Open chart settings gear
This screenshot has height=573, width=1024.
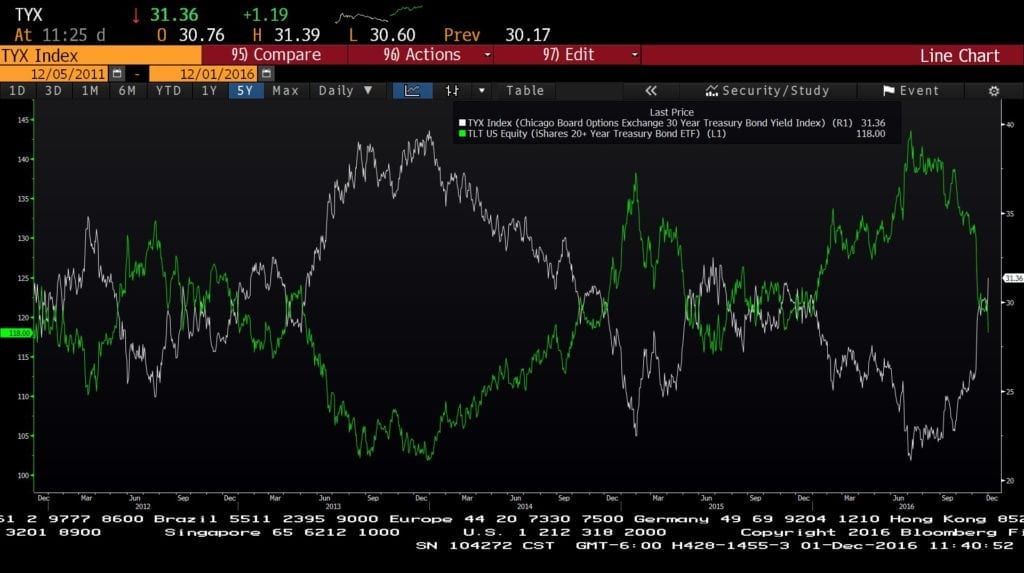tap(994, 91)
